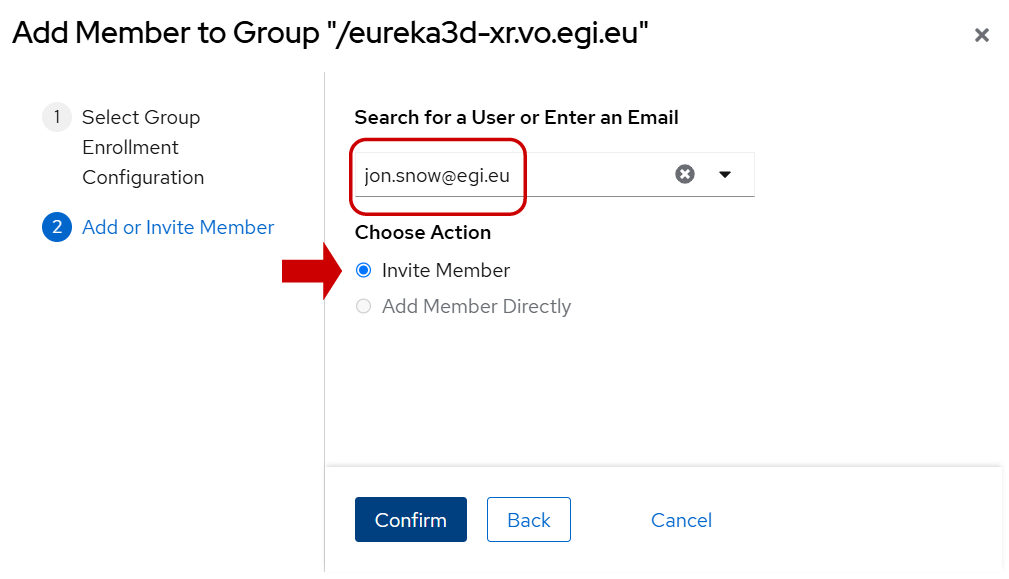The width and height of the screenshot is (1009, 579).
Task: Open the Add or Invite Member step
Action: coord(178,227)
